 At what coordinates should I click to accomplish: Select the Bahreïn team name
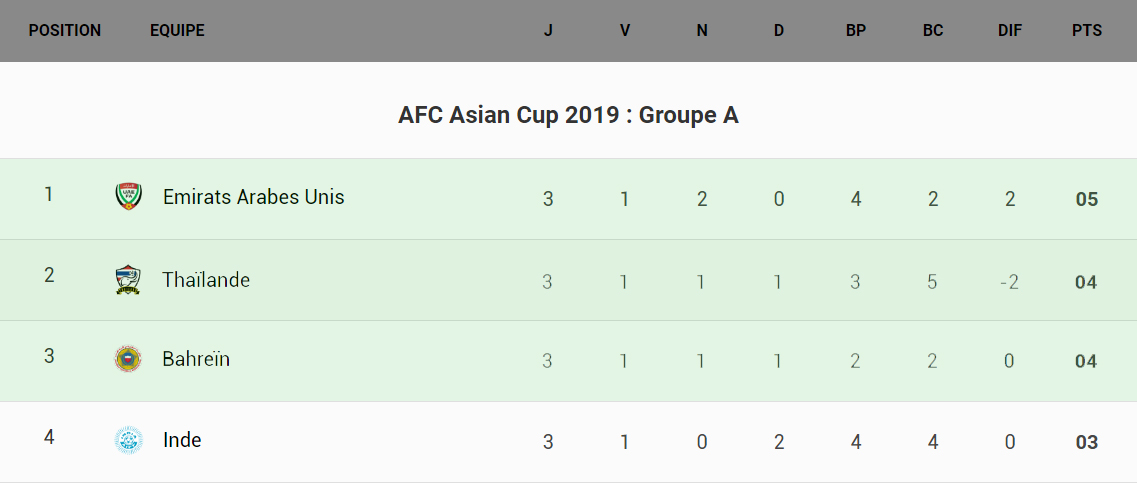click(196, 359)
